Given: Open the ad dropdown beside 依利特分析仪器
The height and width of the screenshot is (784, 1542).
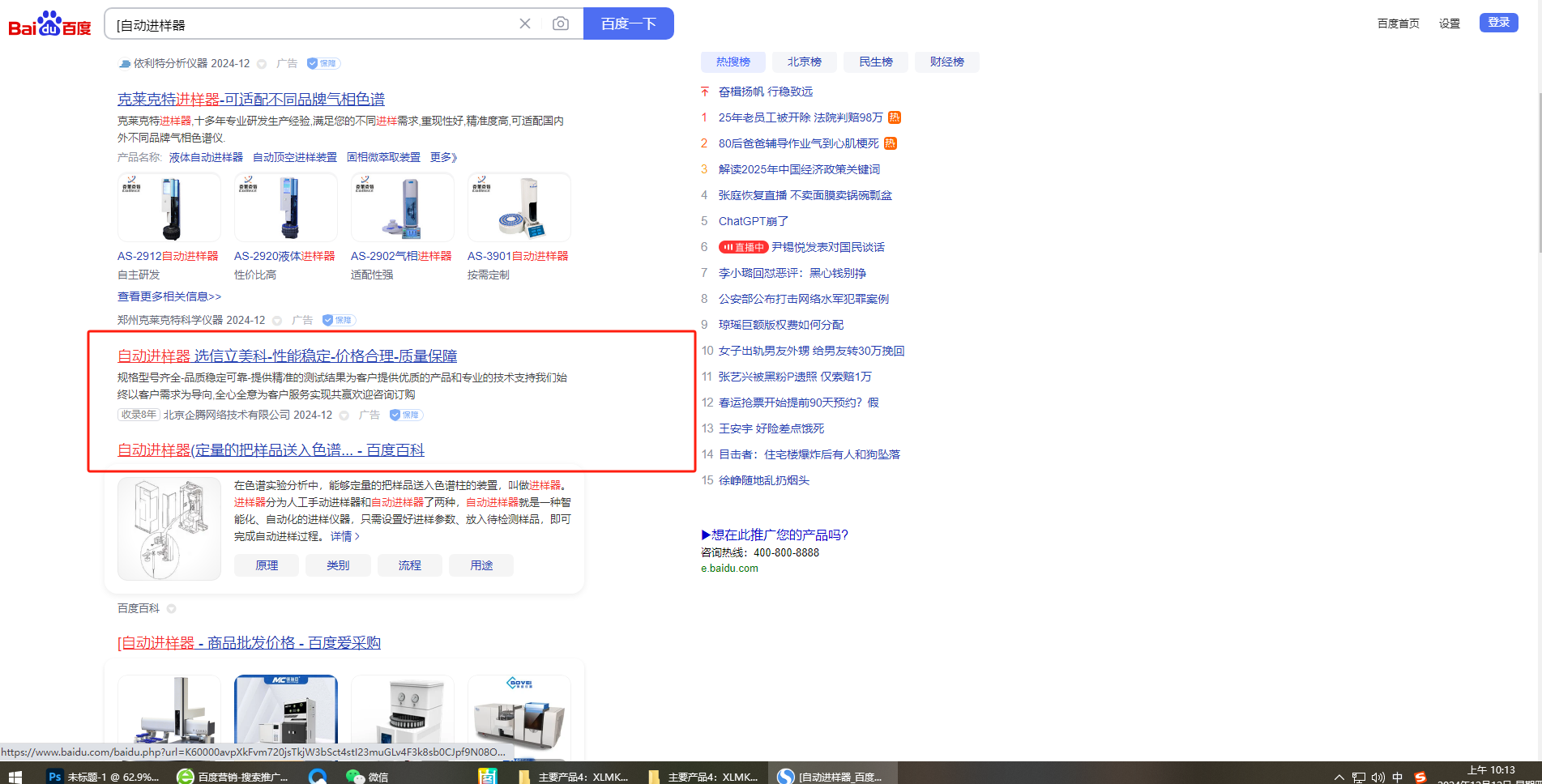Looking at the screenshot, I should click(x=262, y=64).
